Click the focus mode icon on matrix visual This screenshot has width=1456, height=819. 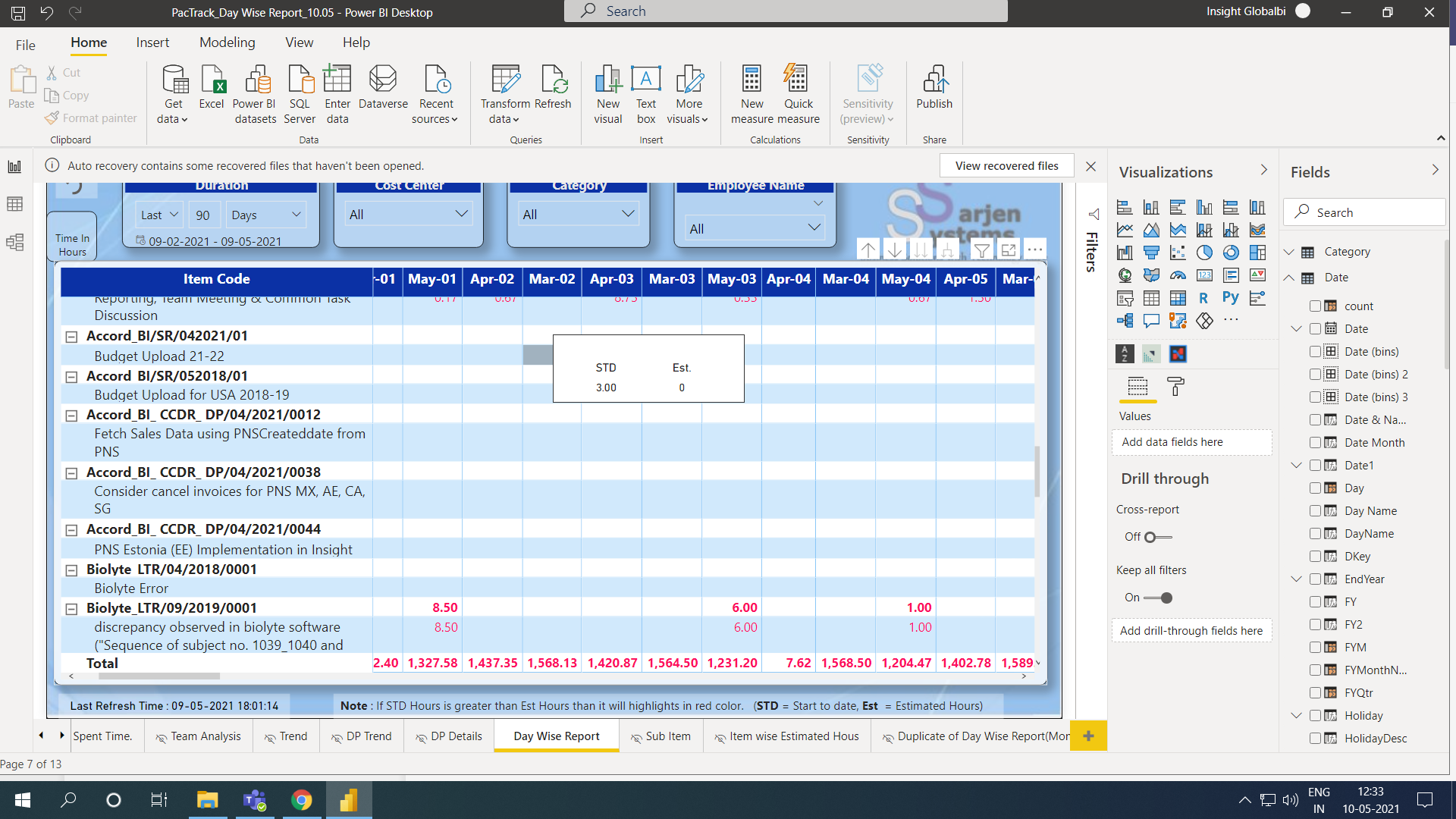tap(1008, 250)
